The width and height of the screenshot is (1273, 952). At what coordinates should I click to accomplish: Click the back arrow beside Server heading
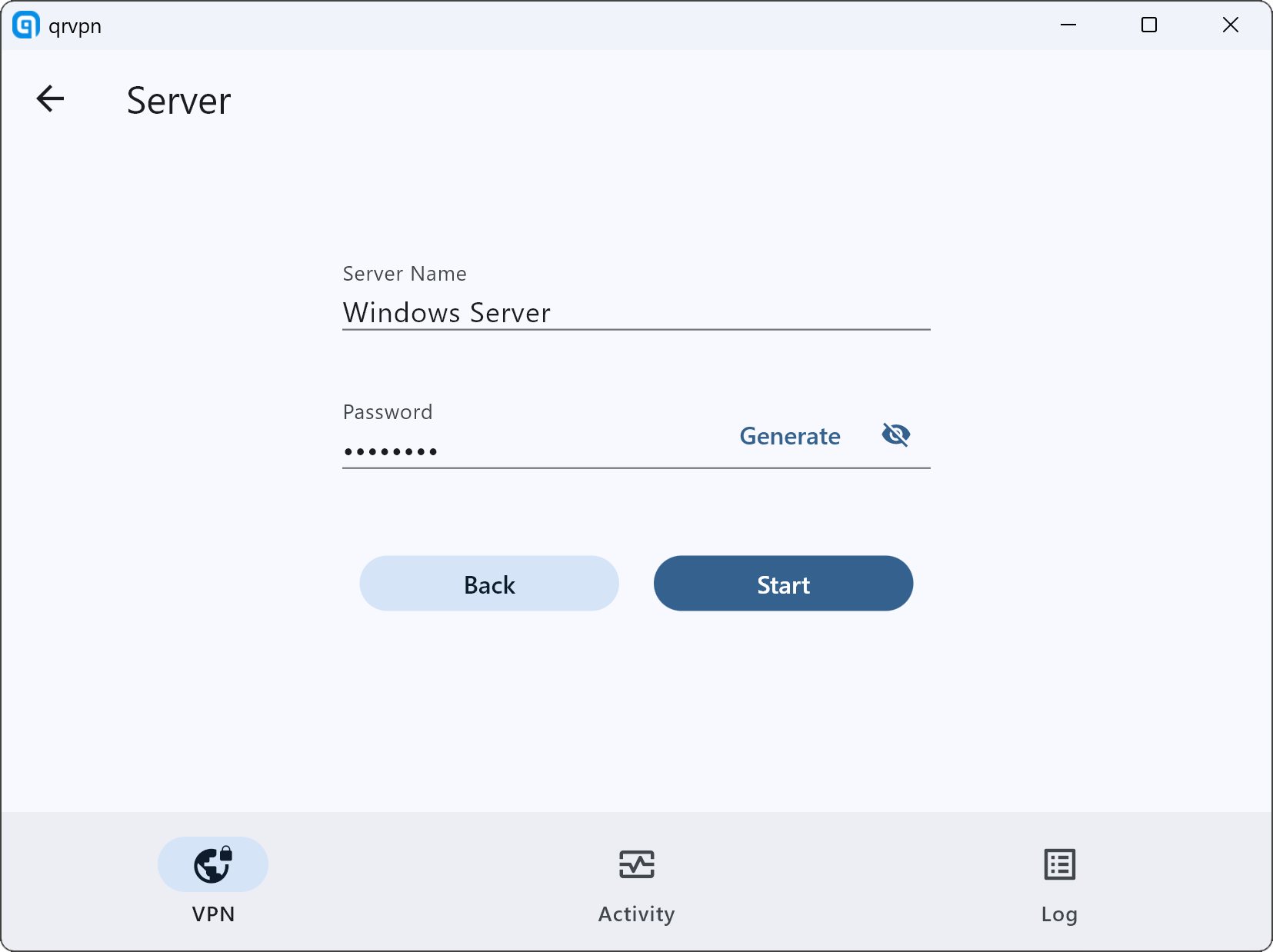[x=51, y=99]
